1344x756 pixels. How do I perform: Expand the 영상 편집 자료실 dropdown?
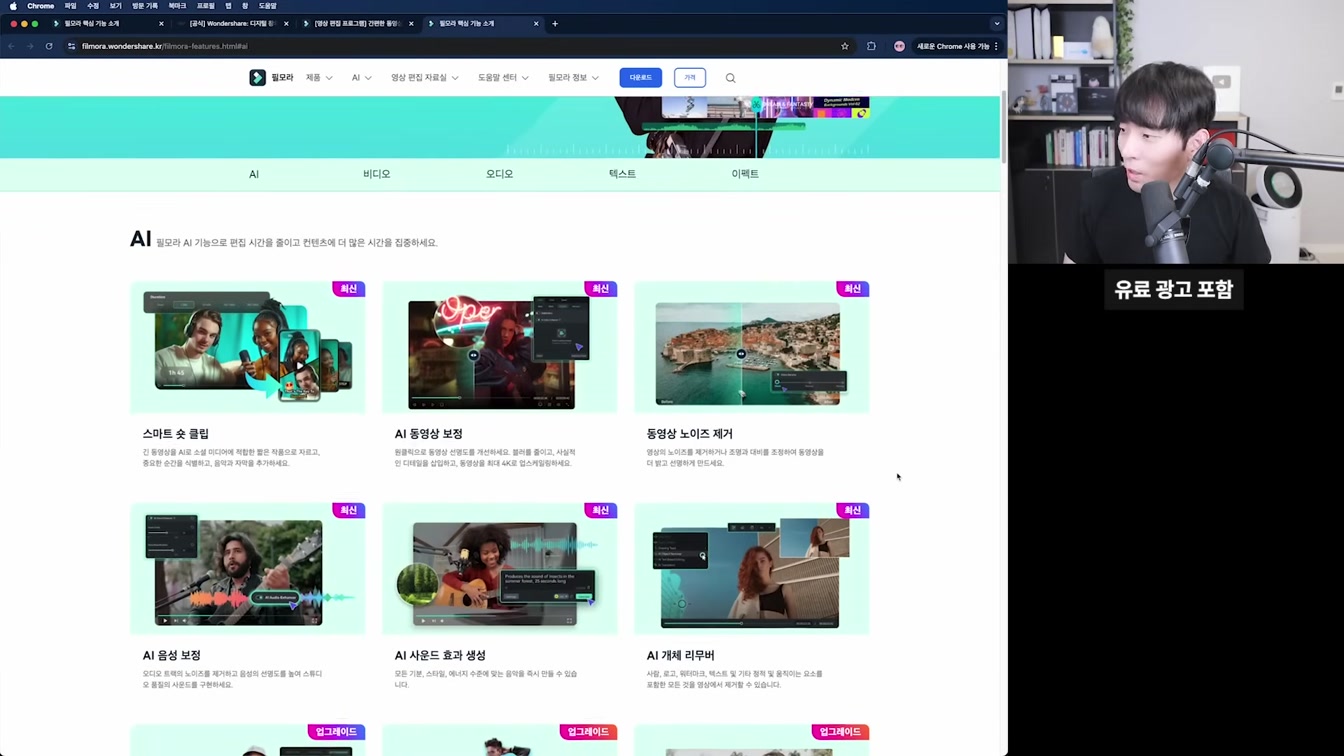pos(424,77)
